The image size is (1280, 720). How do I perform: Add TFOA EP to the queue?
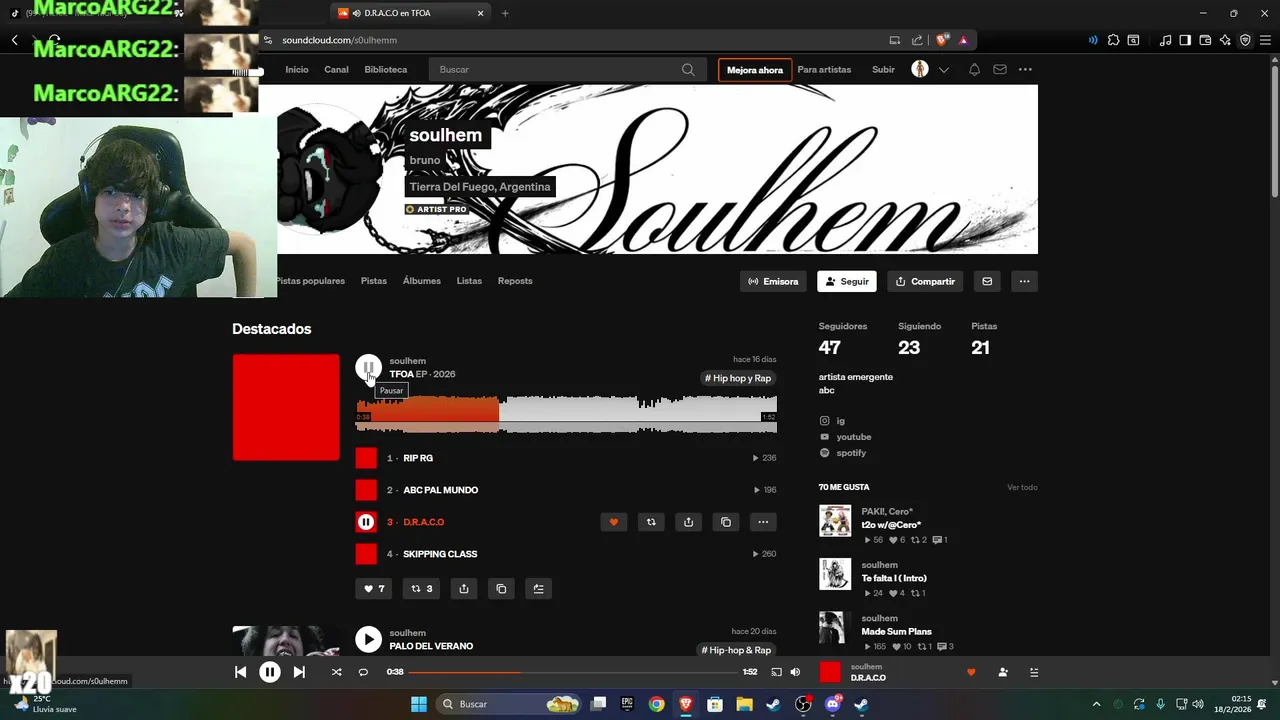(x=538, y=589)
